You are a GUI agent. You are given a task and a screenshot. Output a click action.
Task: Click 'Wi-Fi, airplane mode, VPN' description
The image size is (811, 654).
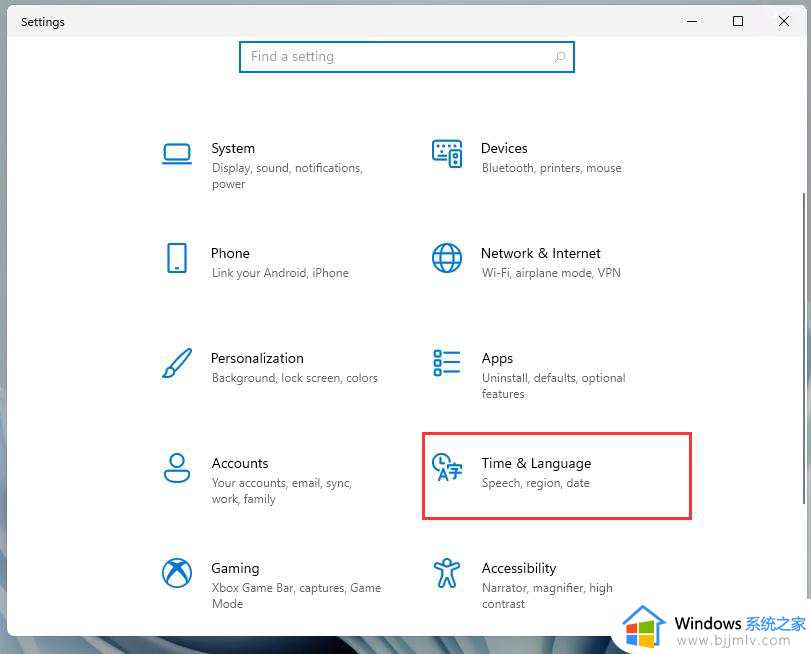[x=551, y=273]
